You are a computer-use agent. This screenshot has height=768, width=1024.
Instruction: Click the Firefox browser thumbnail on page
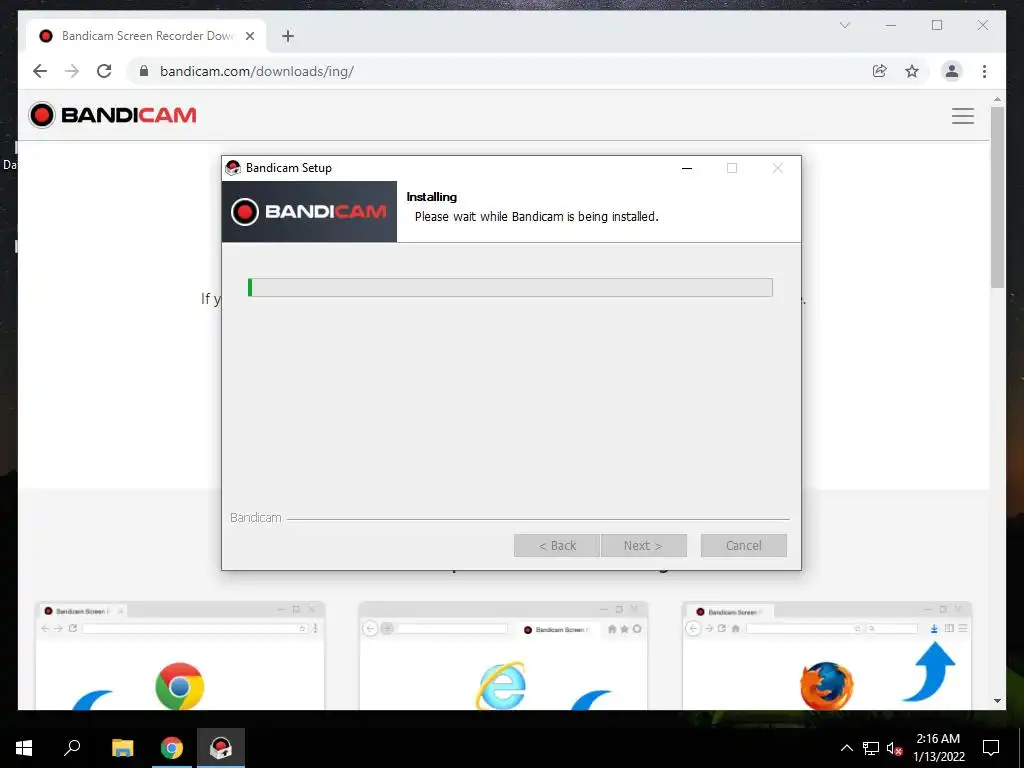826,656
